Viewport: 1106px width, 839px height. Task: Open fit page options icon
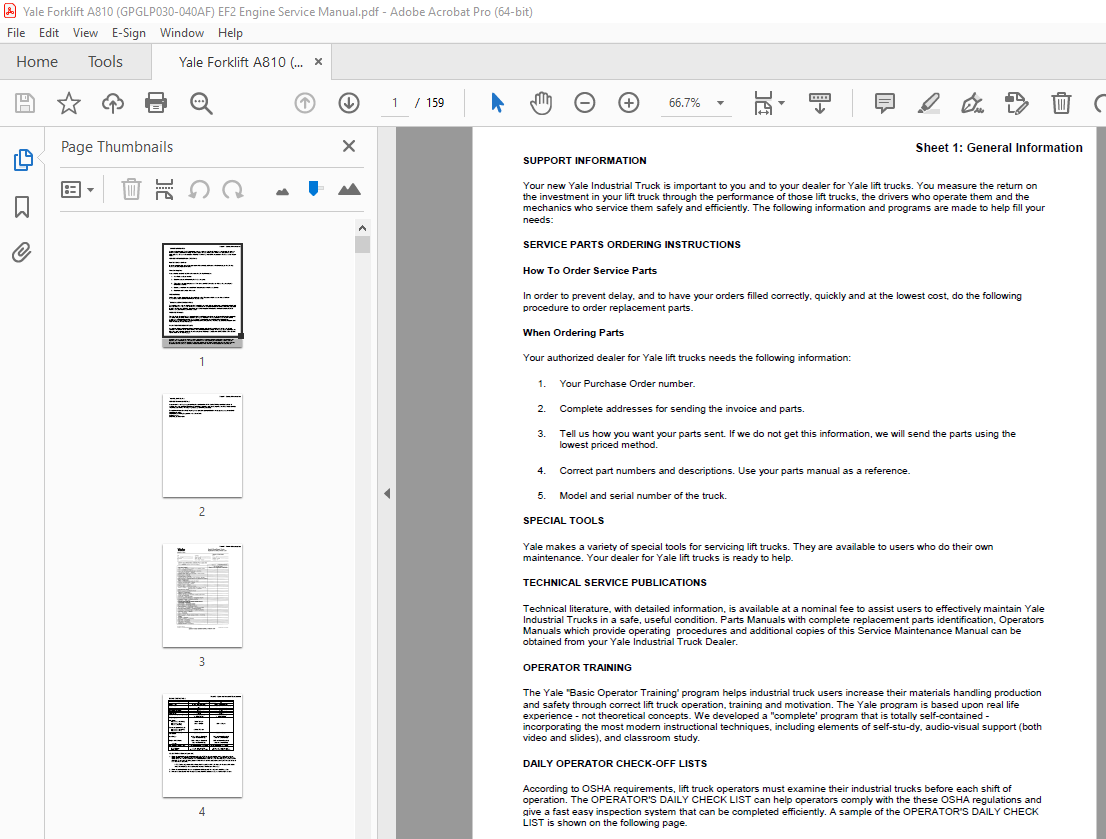coord(763,103)
